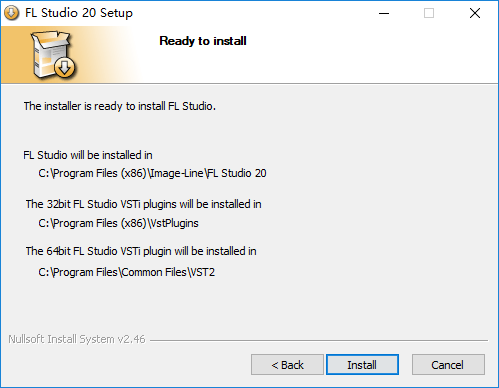Click the Common Files\VST2 path text
Screen dimensions: 499x388
[x=126, y=272]
